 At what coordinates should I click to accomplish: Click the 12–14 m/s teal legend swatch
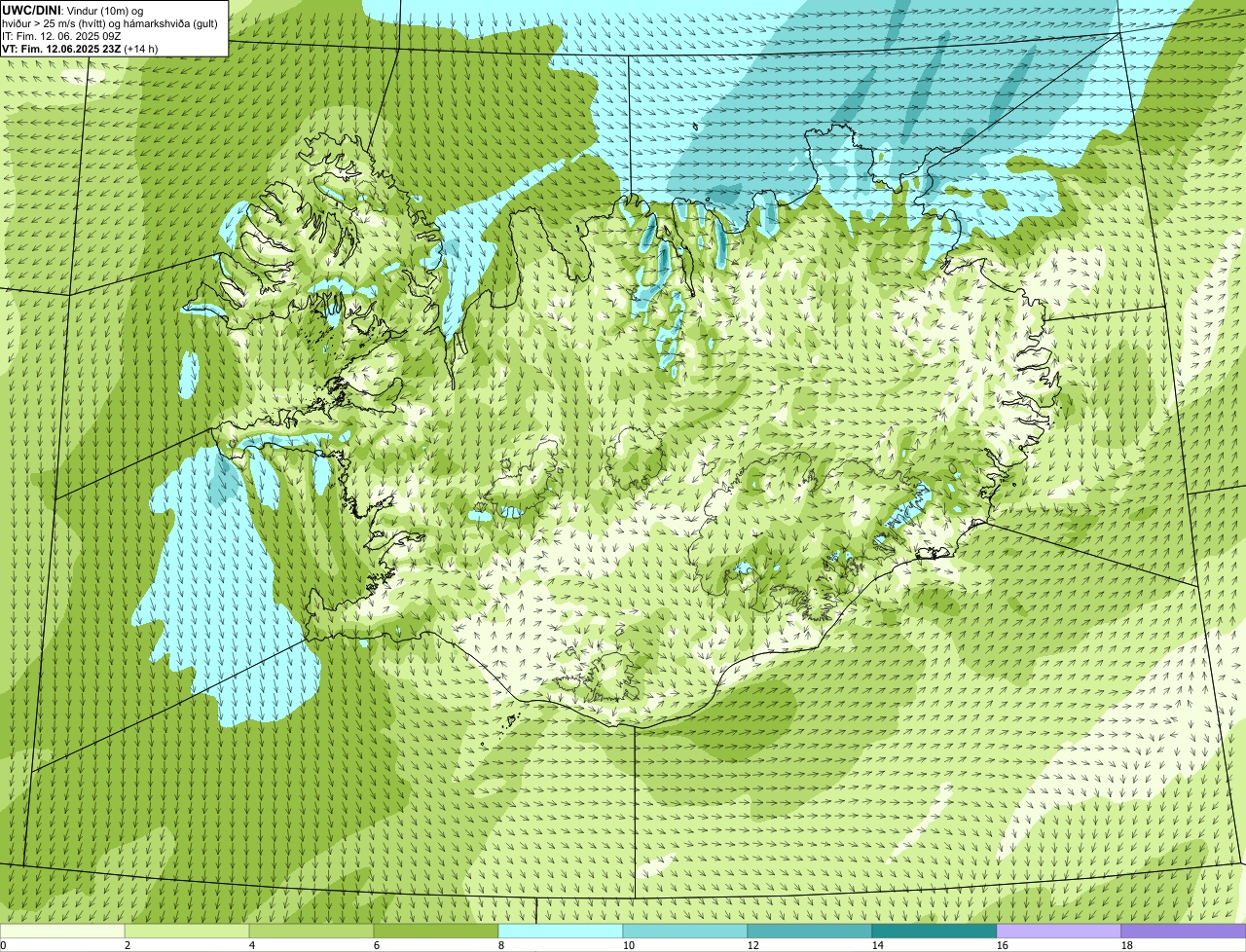(810, 932)
